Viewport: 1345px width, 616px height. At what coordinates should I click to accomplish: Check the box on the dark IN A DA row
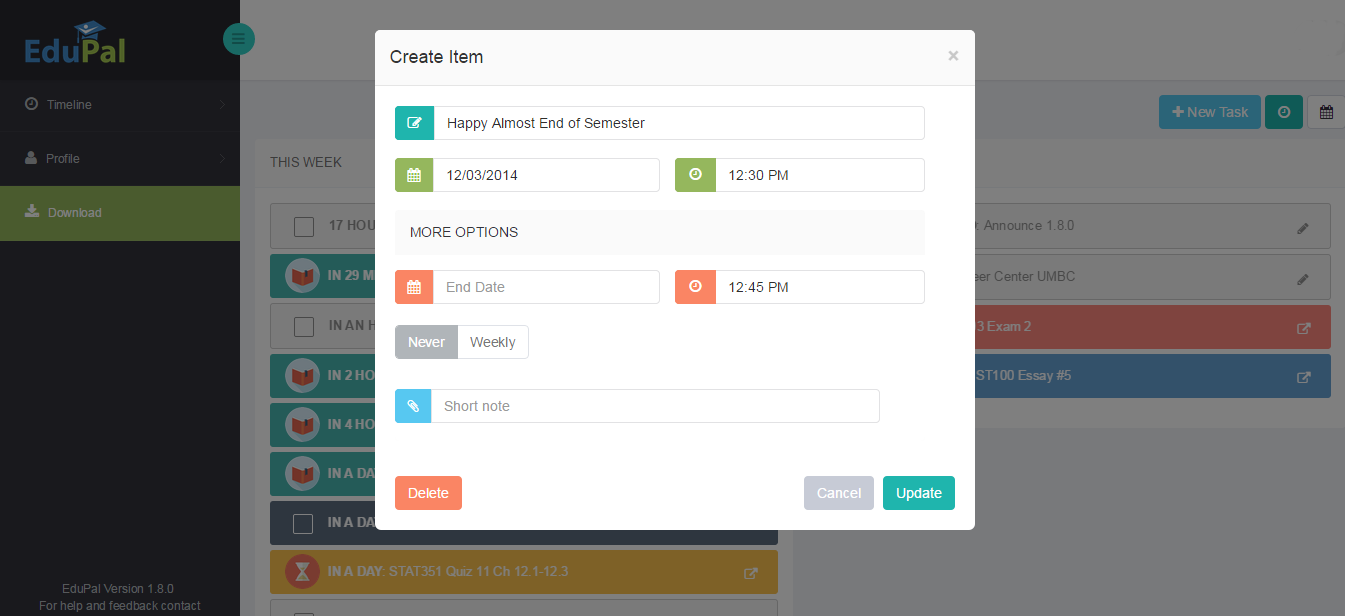303,523
